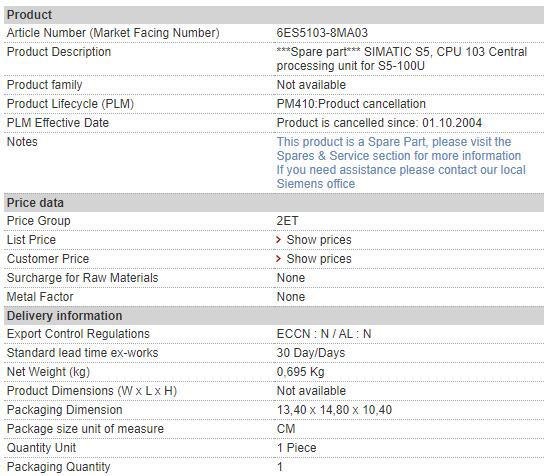Screen dimensions: 553x476
Task: Click the red arrow beside Customer Price
Action: pyautogui.click(x=279, y=259)
